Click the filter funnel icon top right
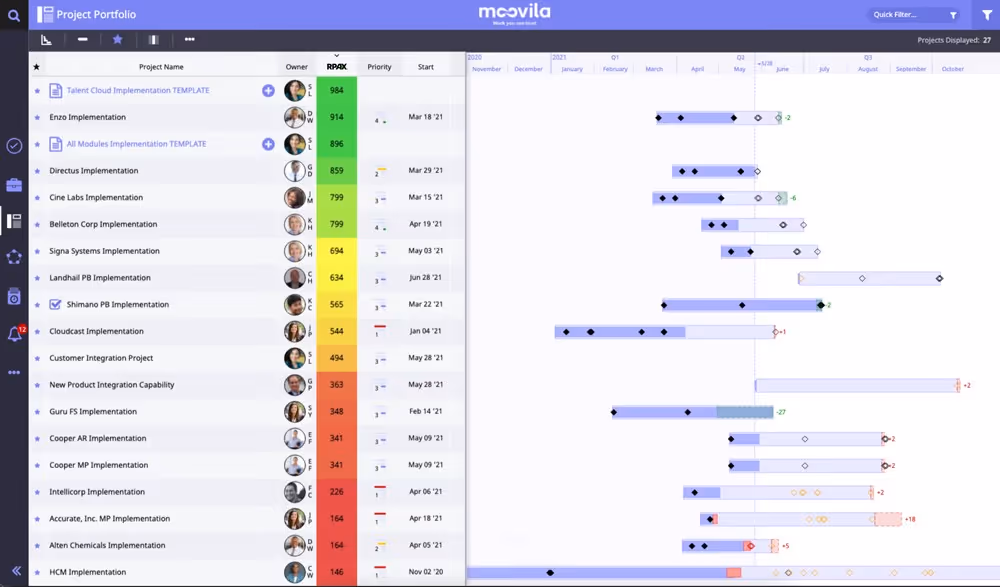Viewport: 1000px width, 587px height. pyautogui.click(x=987, y=15)
